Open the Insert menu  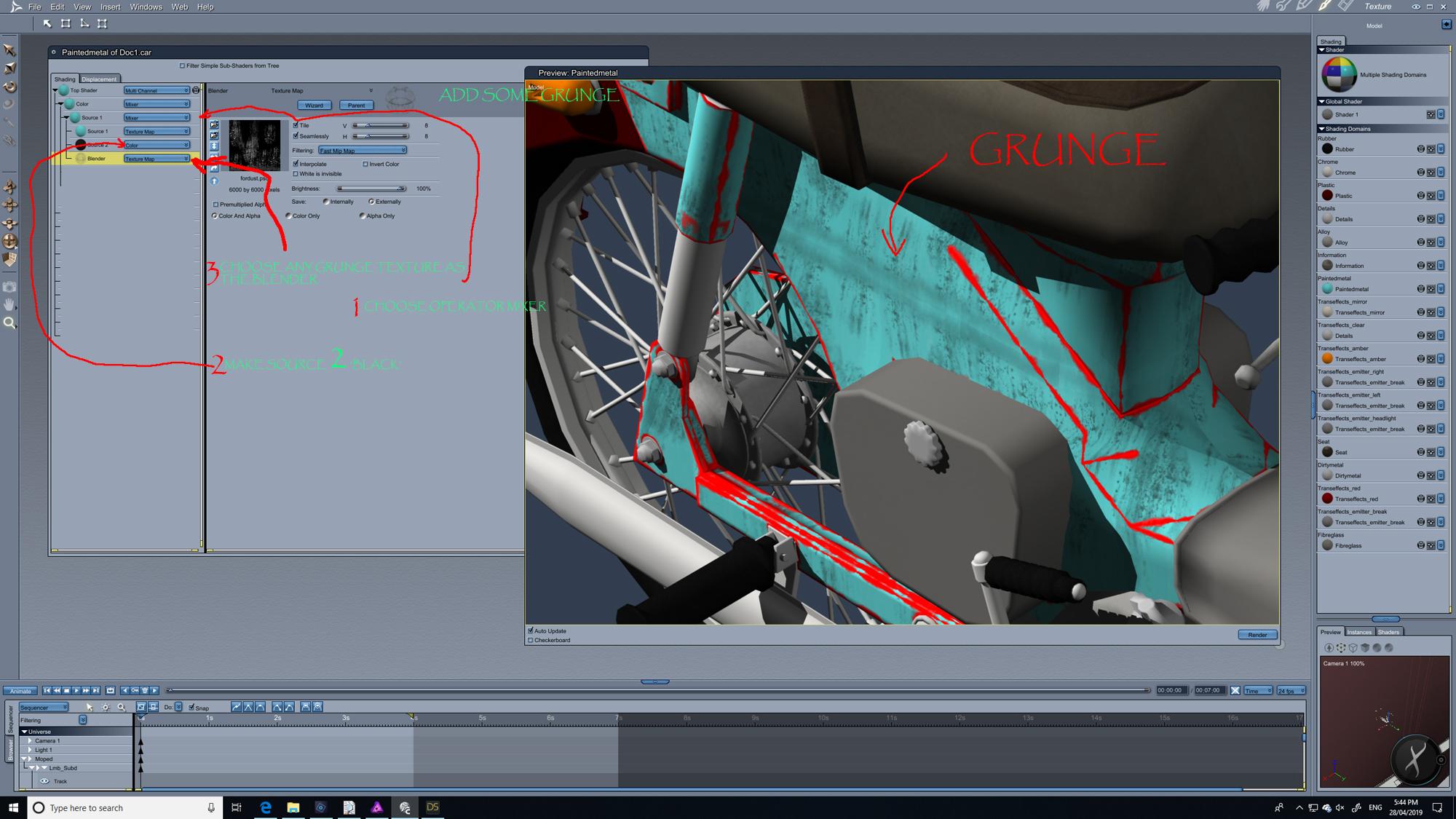tap(110, 7)
